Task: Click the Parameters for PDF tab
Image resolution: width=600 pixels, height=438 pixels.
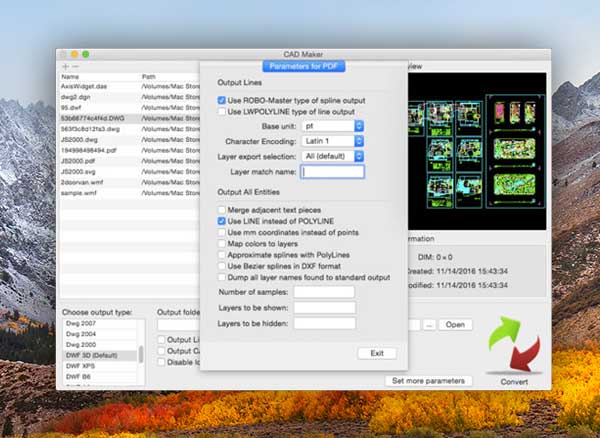Action: [303, 66]
